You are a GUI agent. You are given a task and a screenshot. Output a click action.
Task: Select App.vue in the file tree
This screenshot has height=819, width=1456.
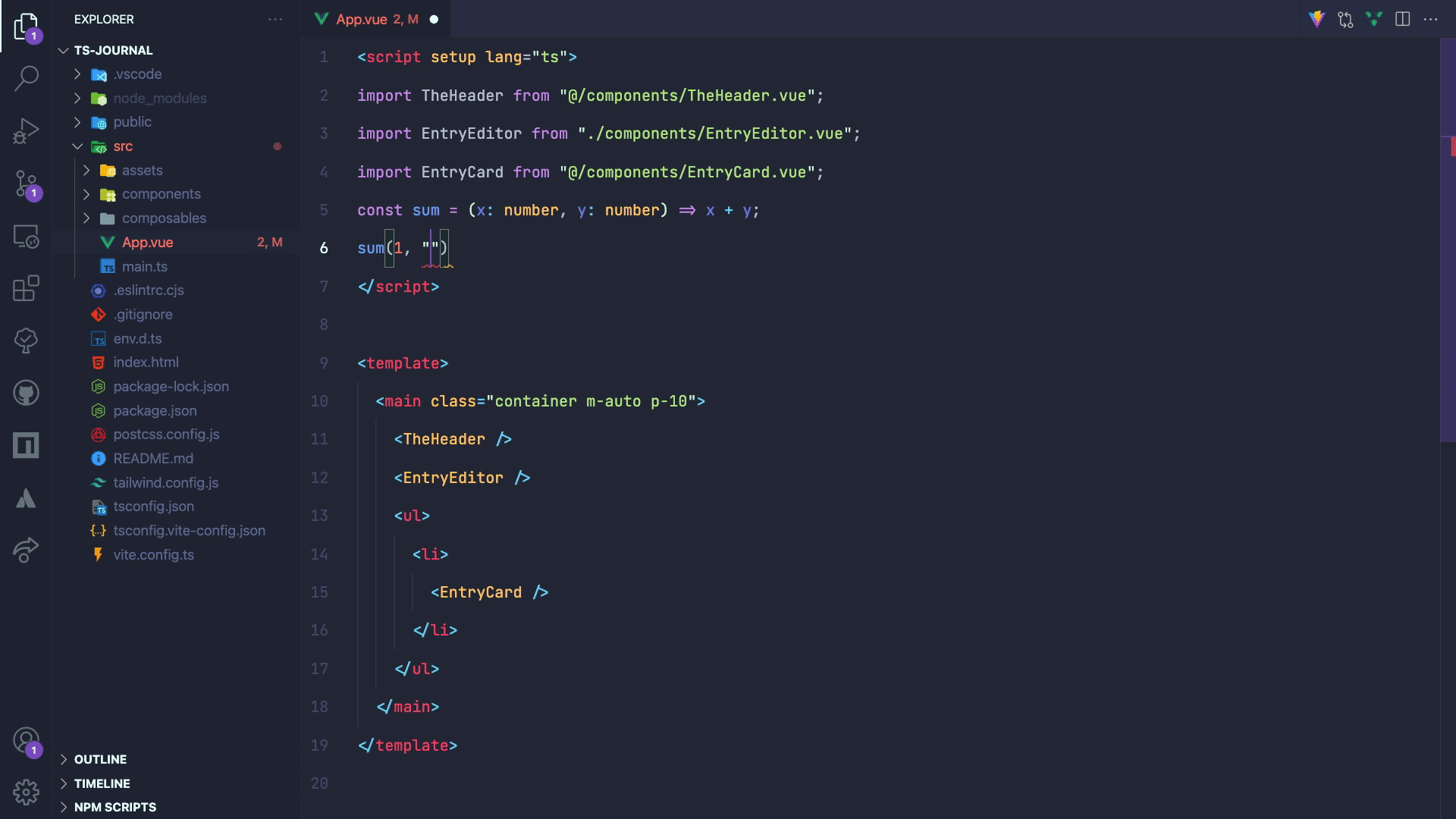[177, 242]
